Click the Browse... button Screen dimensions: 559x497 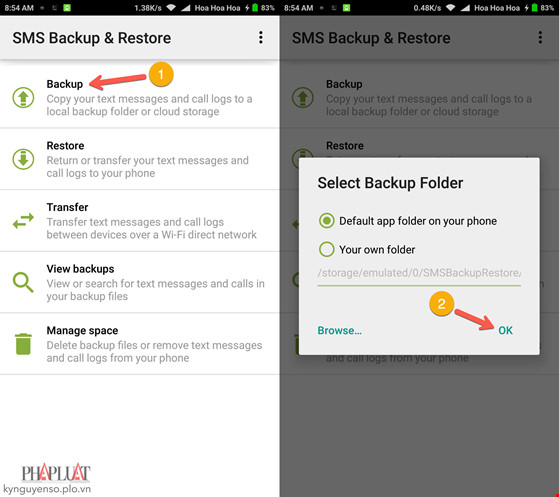point(340,331)
